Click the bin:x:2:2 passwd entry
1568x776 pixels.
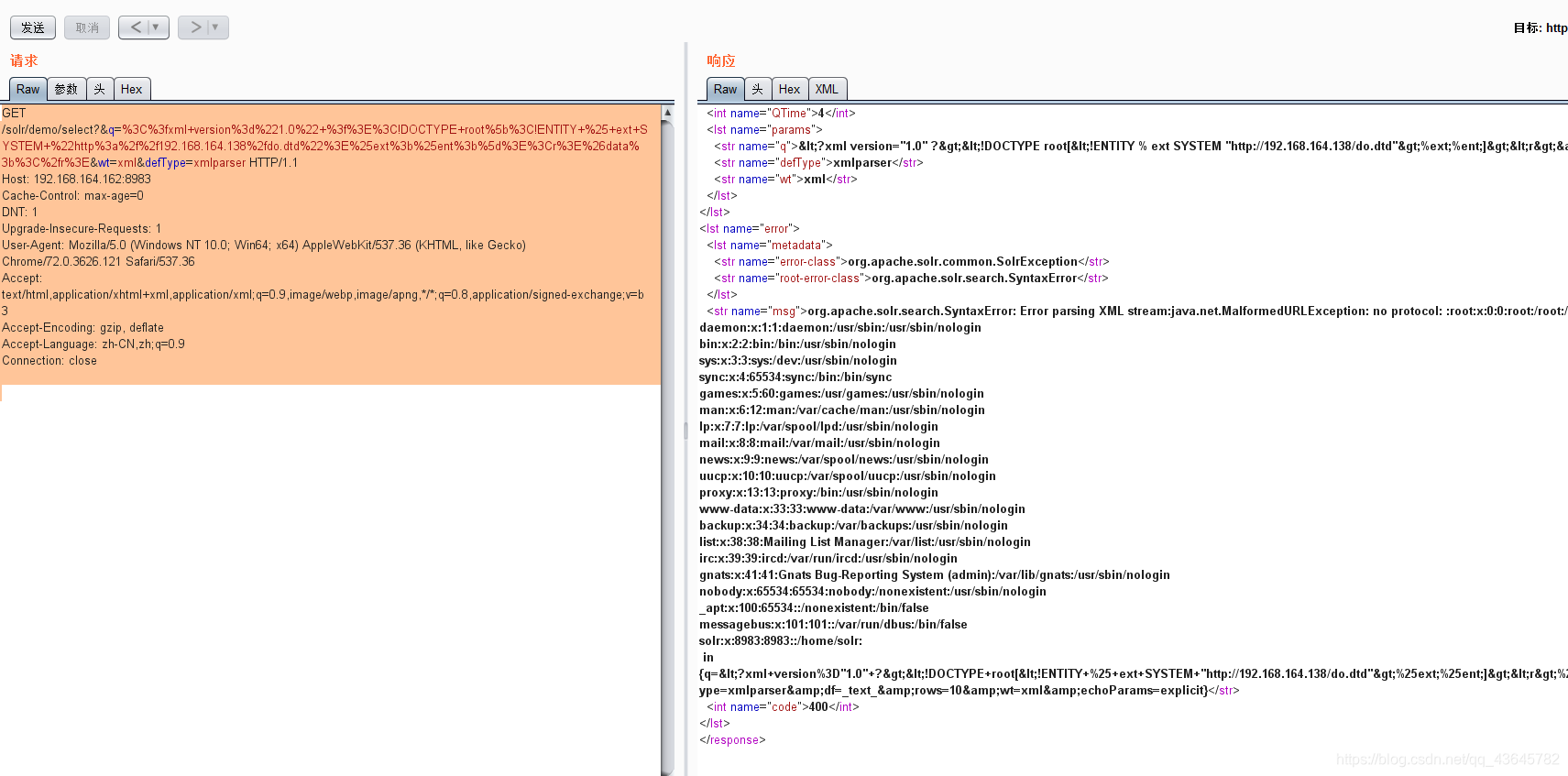pos(797,344)
